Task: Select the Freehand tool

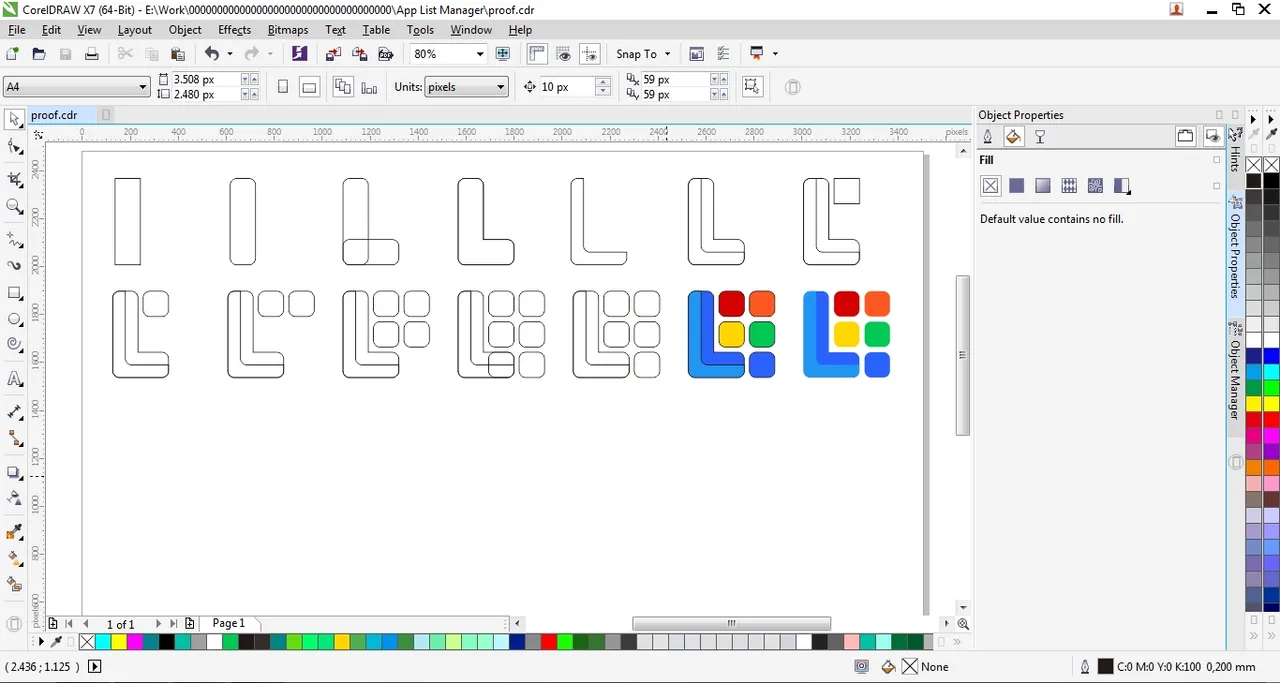Action: tap(14, 240)
